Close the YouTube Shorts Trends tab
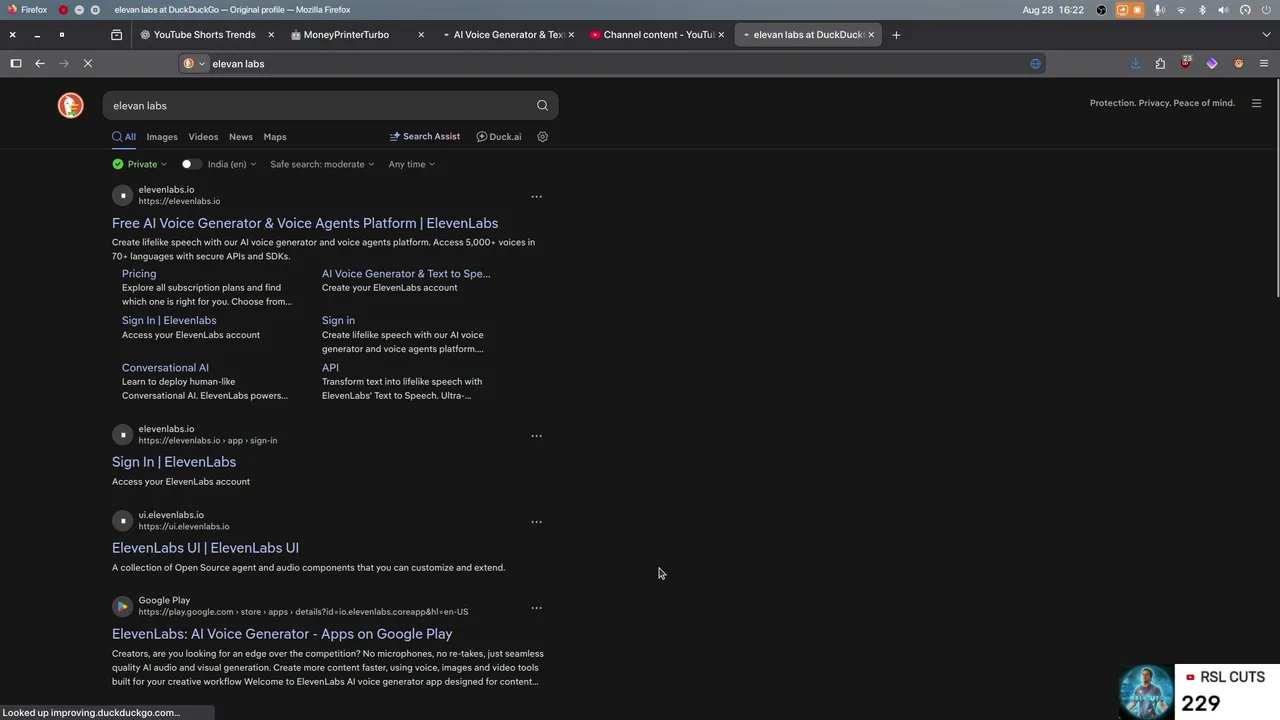This screenshot has height=720, width=1280. (271, 35)
